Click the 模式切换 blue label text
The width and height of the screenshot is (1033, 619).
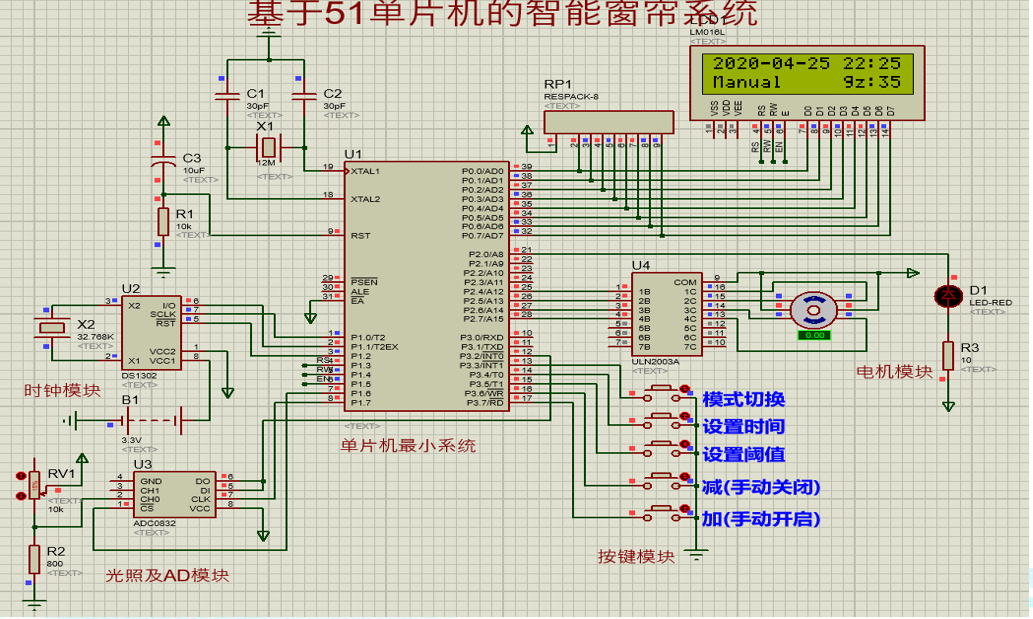743,400
